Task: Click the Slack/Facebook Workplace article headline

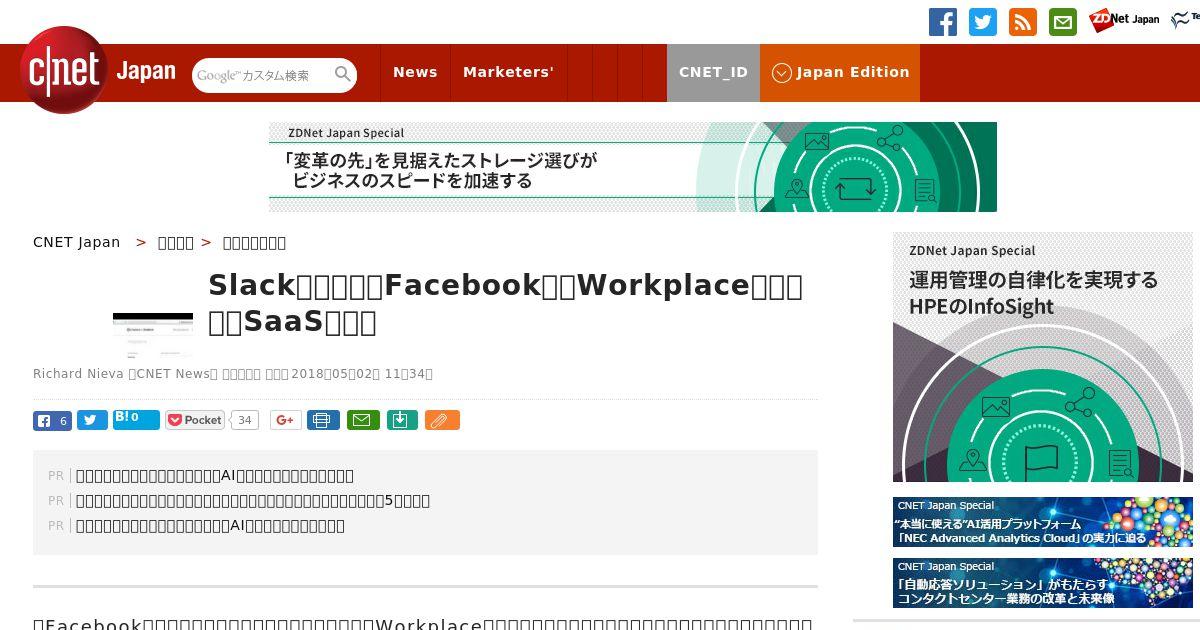Action: tap(505, 303)
